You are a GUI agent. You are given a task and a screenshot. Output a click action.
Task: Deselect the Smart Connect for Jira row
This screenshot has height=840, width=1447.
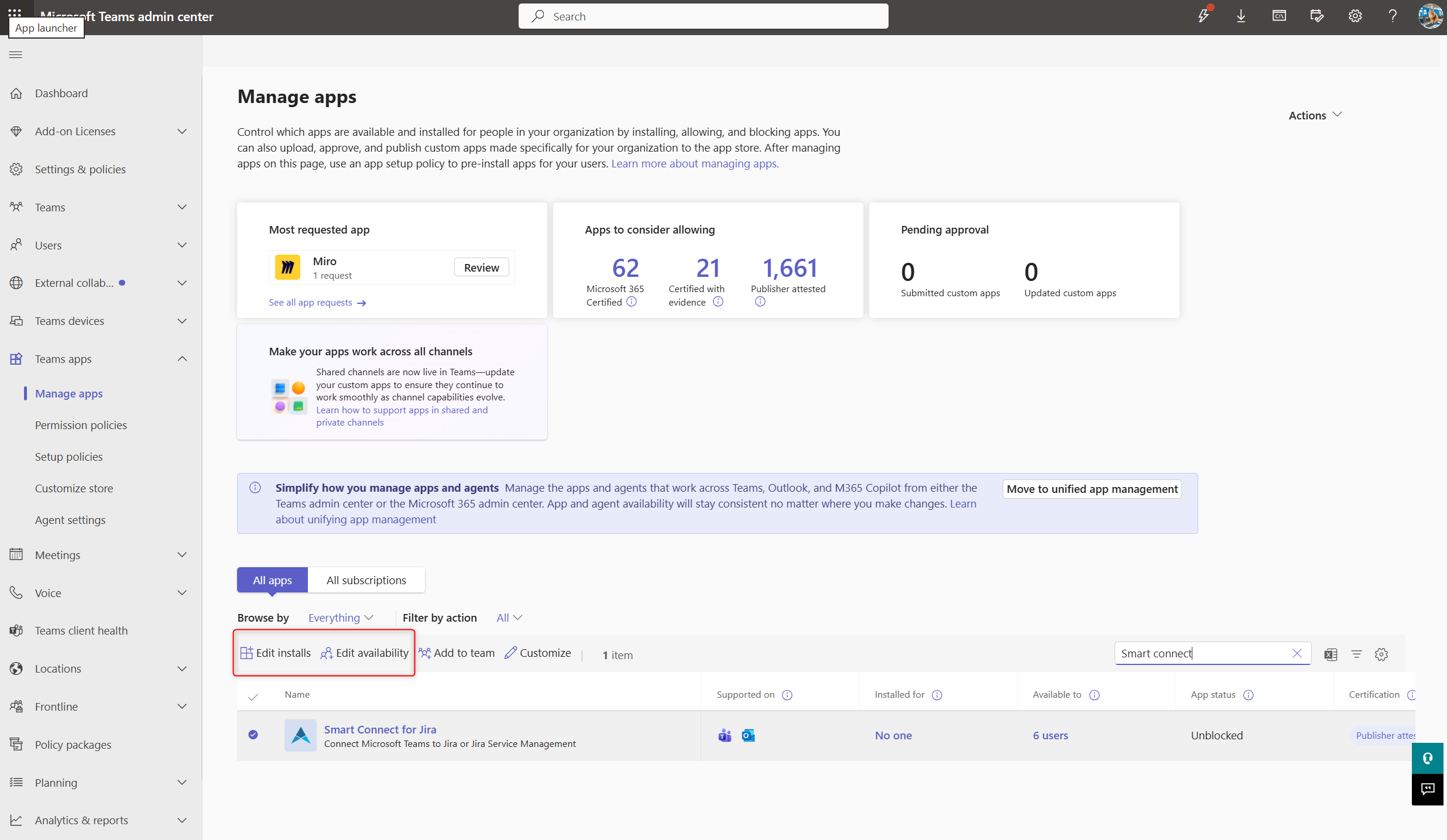pyautogui.click(x=253, y=735)
